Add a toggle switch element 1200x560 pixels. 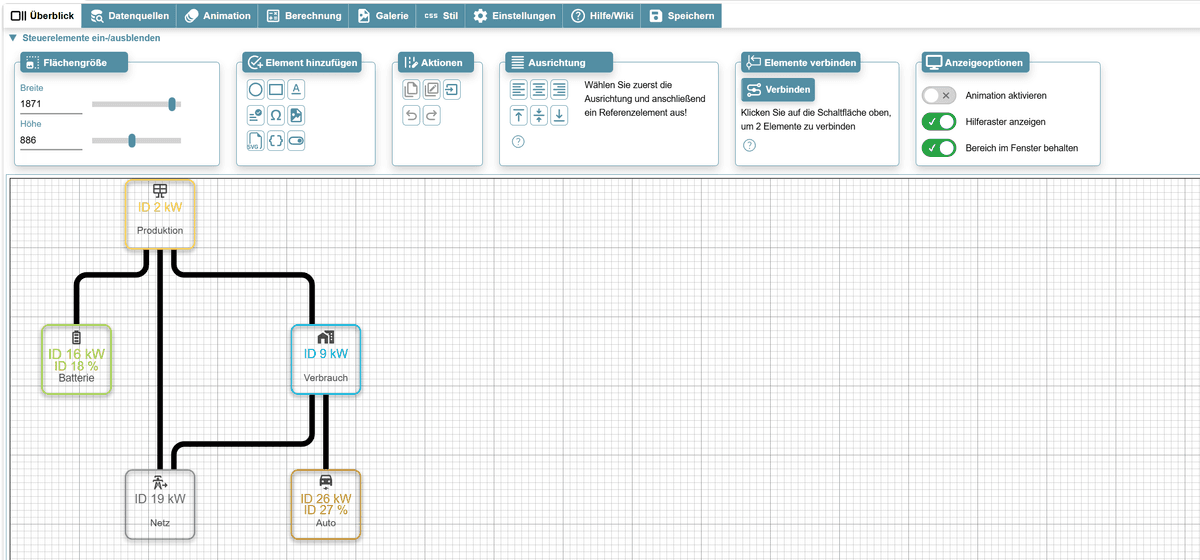point(296,141)
